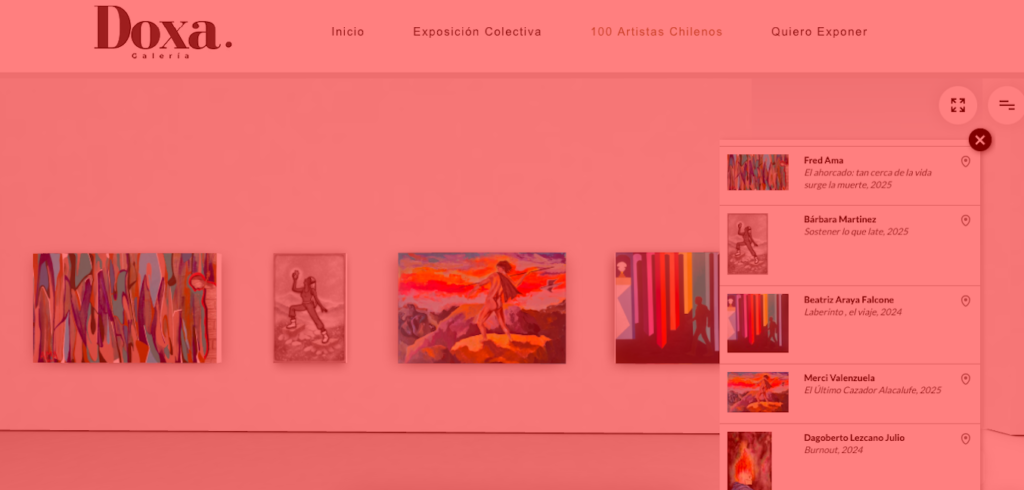This screenshot has width=1024, height=490.
Task: Select Sostener lo que late thumbnail
Action: pyautogui.click(x=747, y=244)
